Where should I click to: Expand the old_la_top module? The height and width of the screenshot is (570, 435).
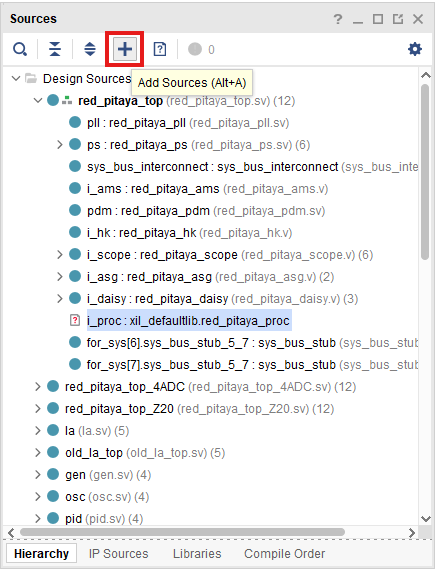point(38,453)
